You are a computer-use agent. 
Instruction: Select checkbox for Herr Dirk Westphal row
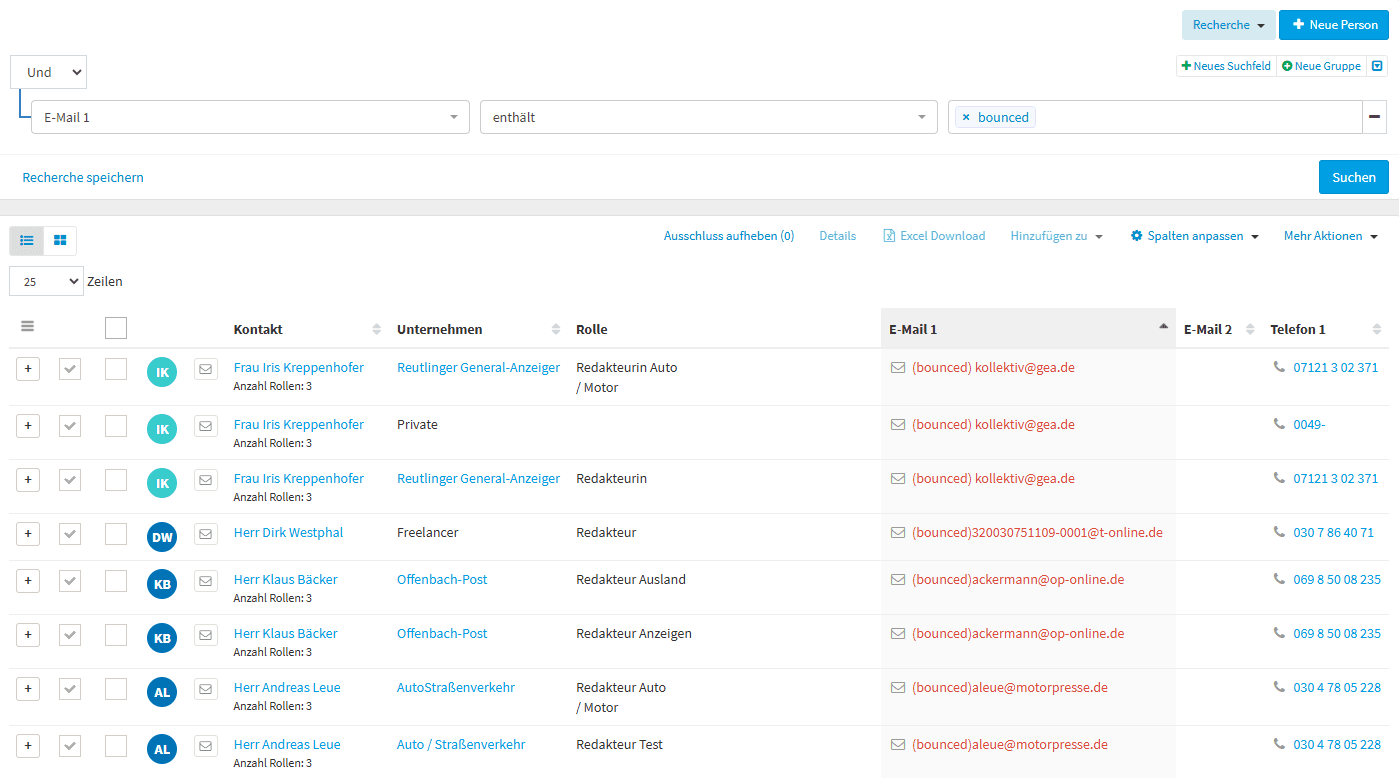(116, 534)
